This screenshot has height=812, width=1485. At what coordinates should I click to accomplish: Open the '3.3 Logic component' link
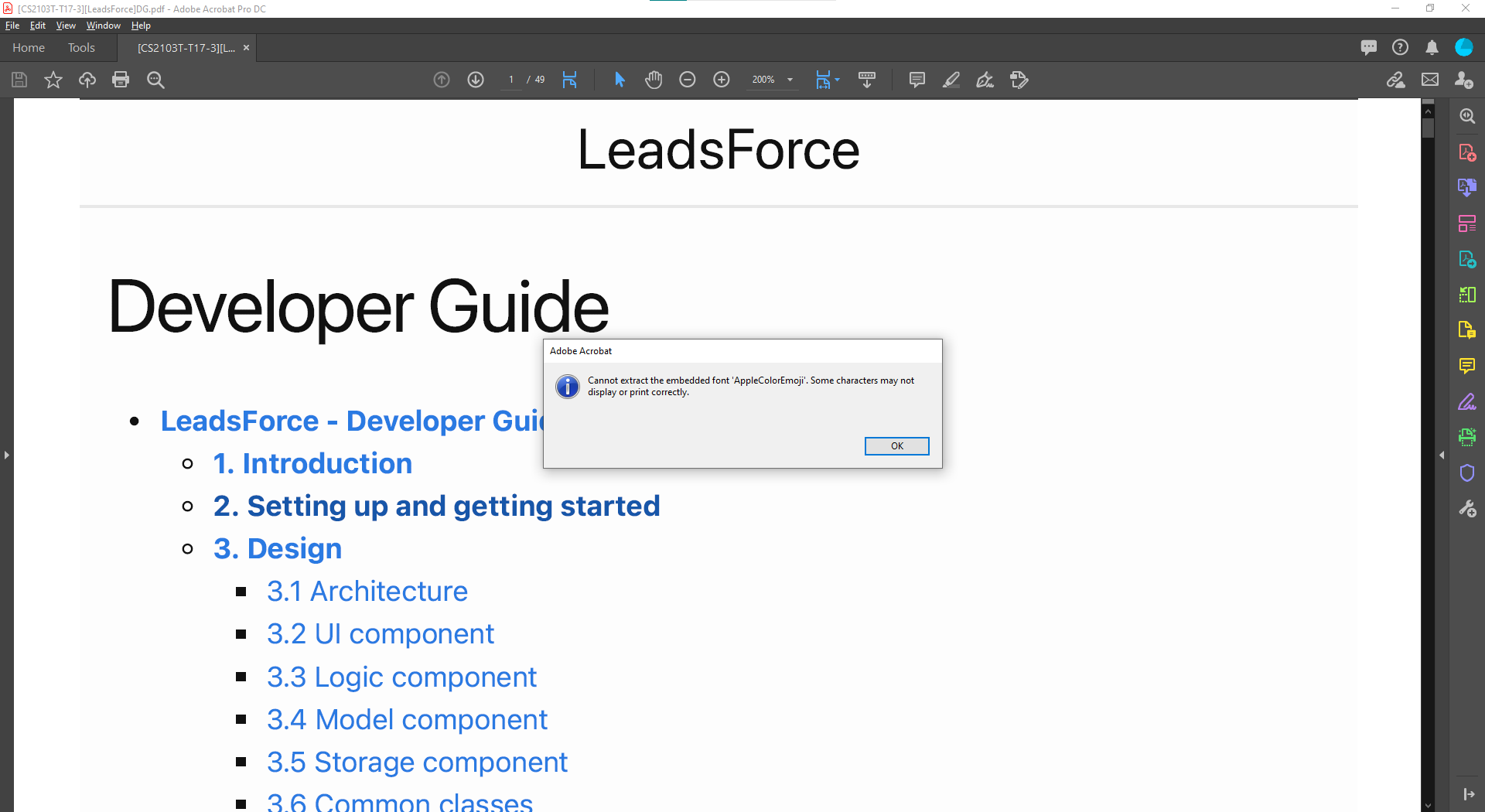pyautogui.click(x=401, y=677)
